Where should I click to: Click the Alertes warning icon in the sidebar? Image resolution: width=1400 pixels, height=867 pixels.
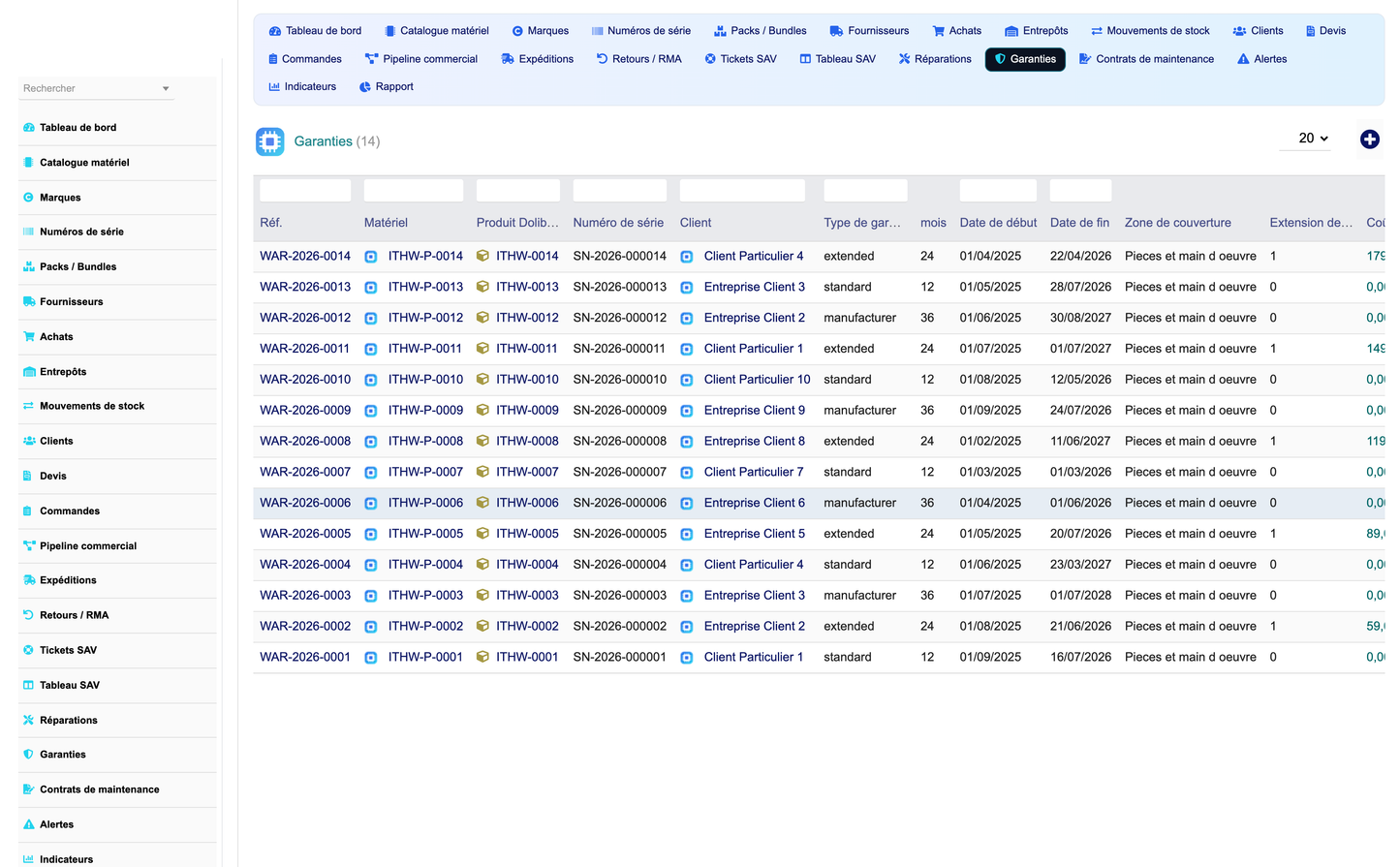click(29, 824)
